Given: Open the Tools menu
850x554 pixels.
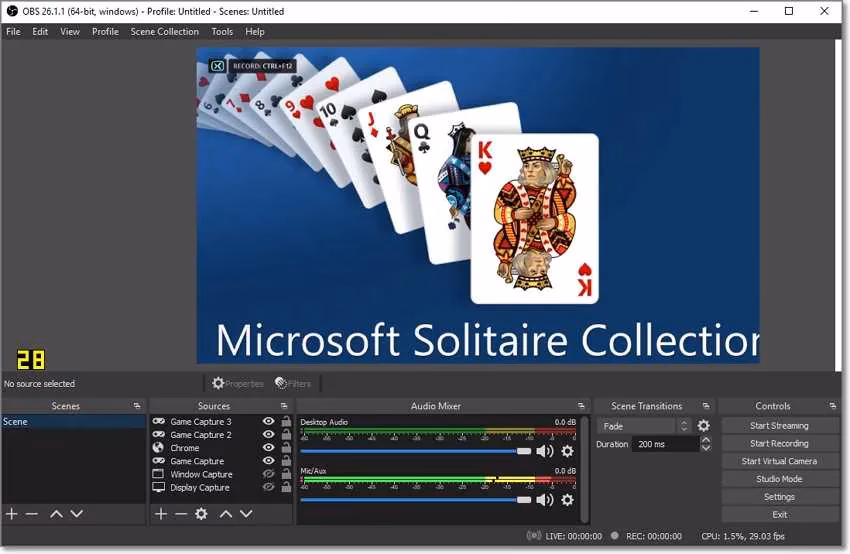Looking at the screenshot, I should coord(222,31).
